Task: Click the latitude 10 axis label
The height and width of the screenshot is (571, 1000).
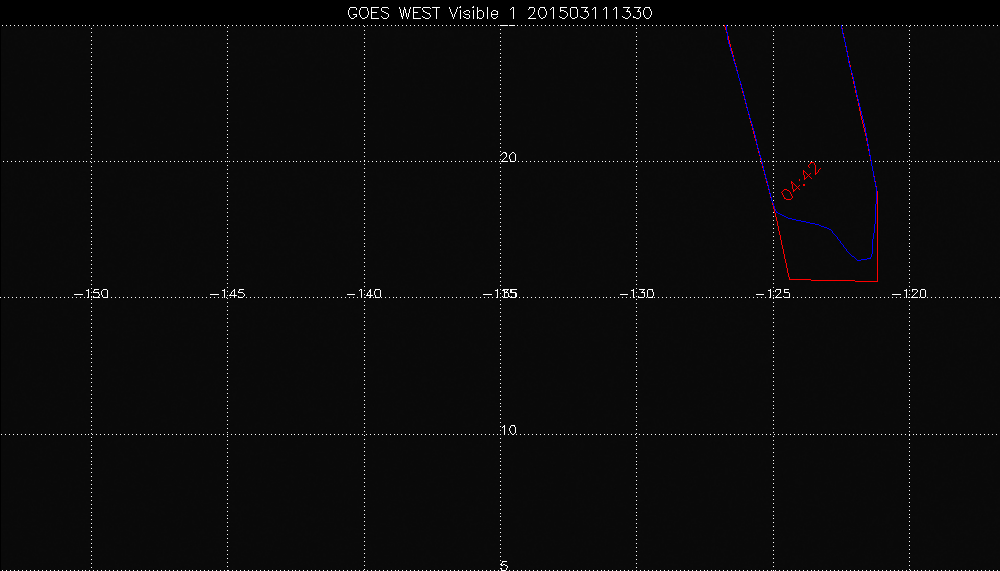Action: point(508,431)
